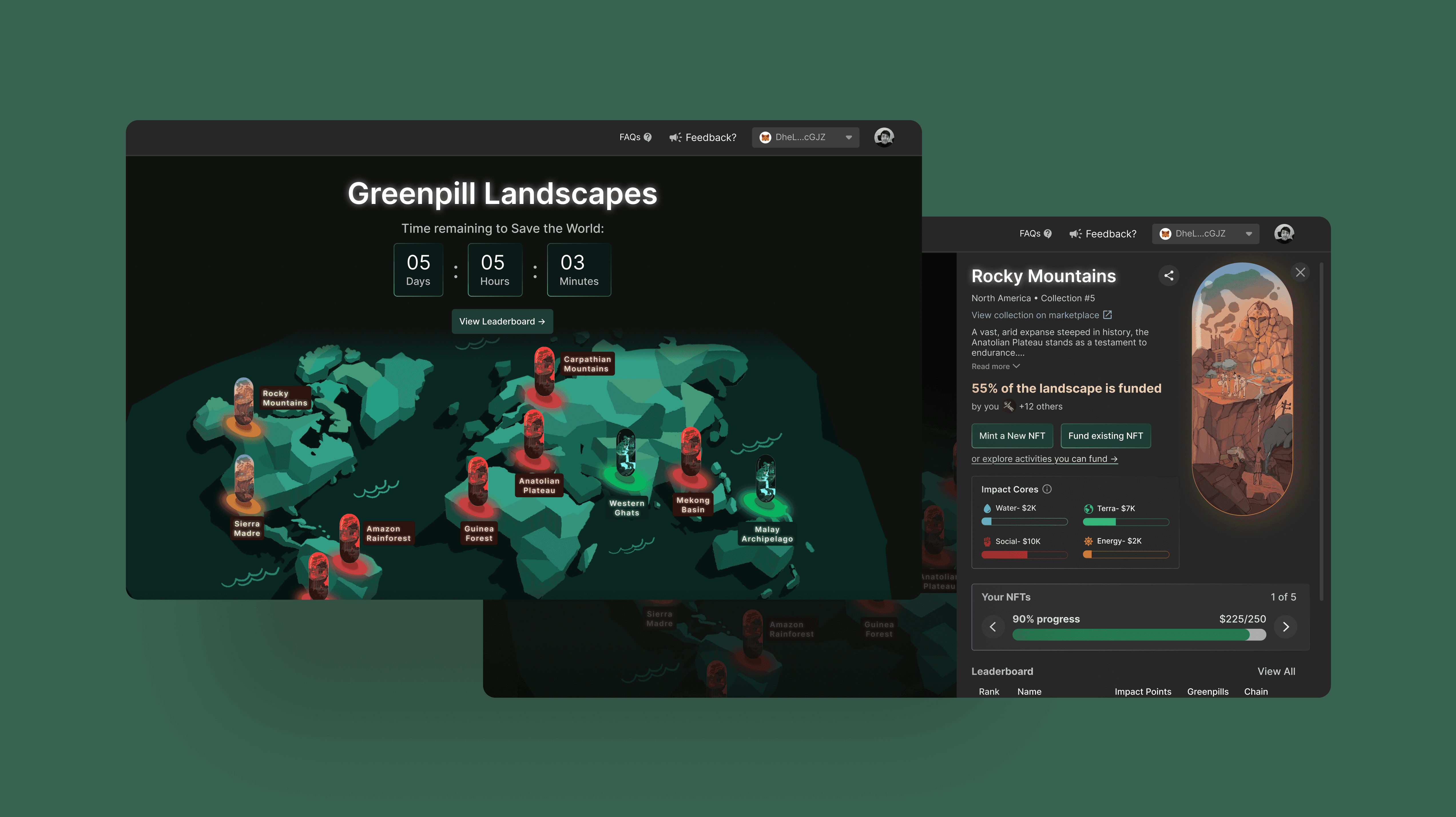Click the Malay Archipelago pill marker
Screen dimensions: 1456x817
coord(766,479)
